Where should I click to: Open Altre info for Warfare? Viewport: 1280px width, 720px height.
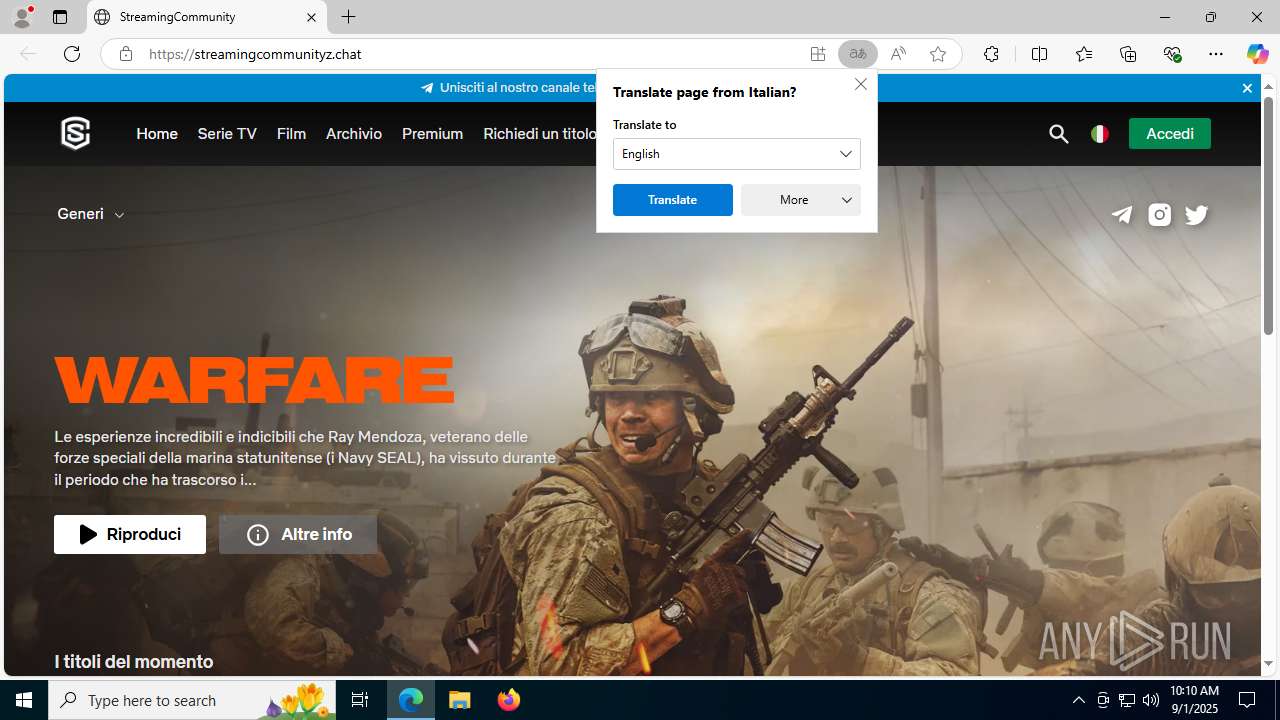point(298,534)
